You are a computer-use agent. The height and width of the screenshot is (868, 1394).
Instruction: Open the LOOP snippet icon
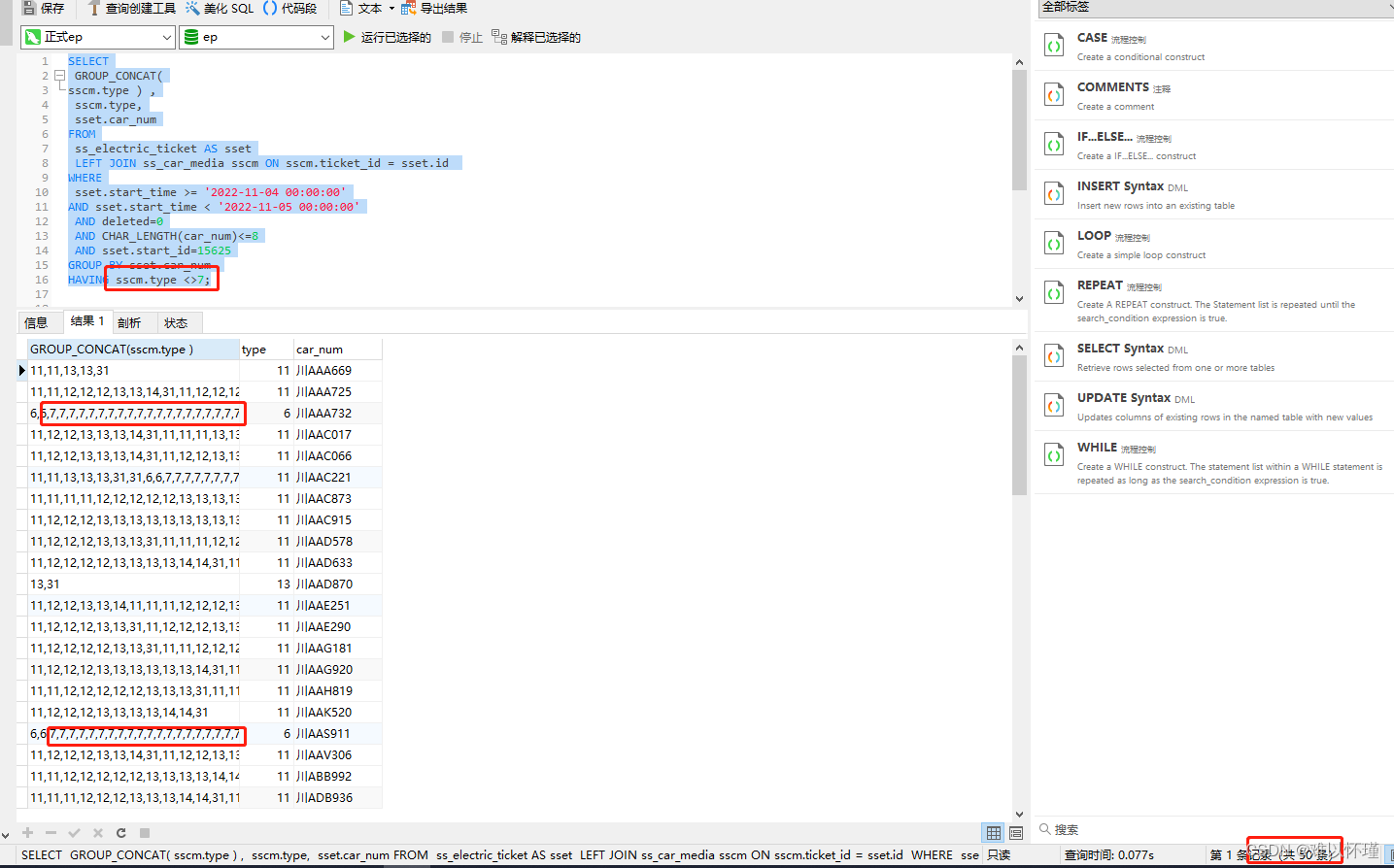[x=1054, y=244]
